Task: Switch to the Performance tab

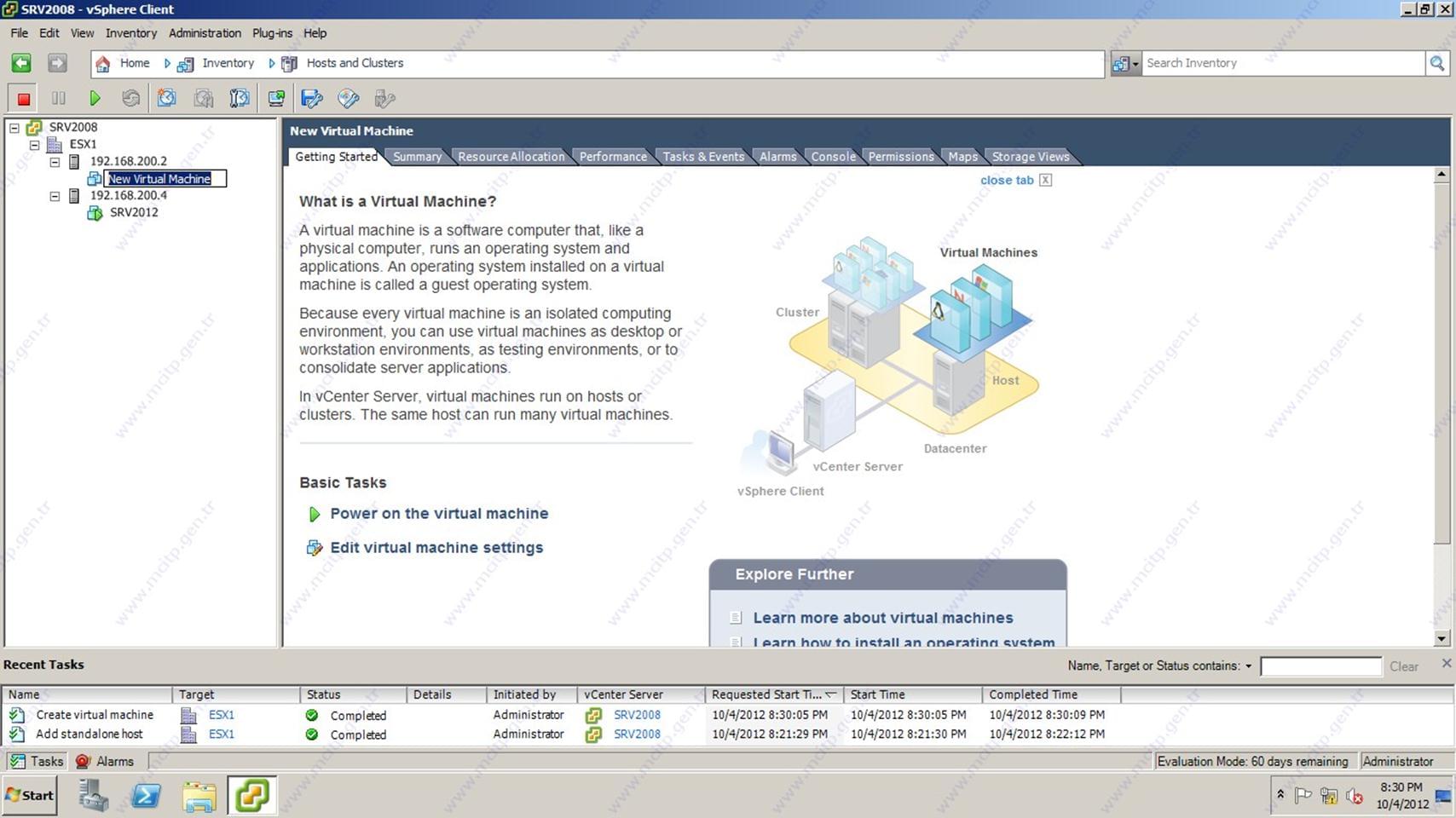Action: (613, 157)
